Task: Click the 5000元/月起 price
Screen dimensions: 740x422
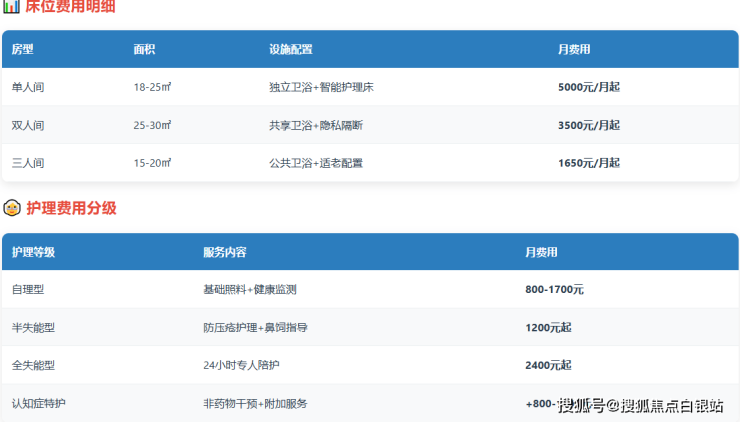Action: (589, 87)
